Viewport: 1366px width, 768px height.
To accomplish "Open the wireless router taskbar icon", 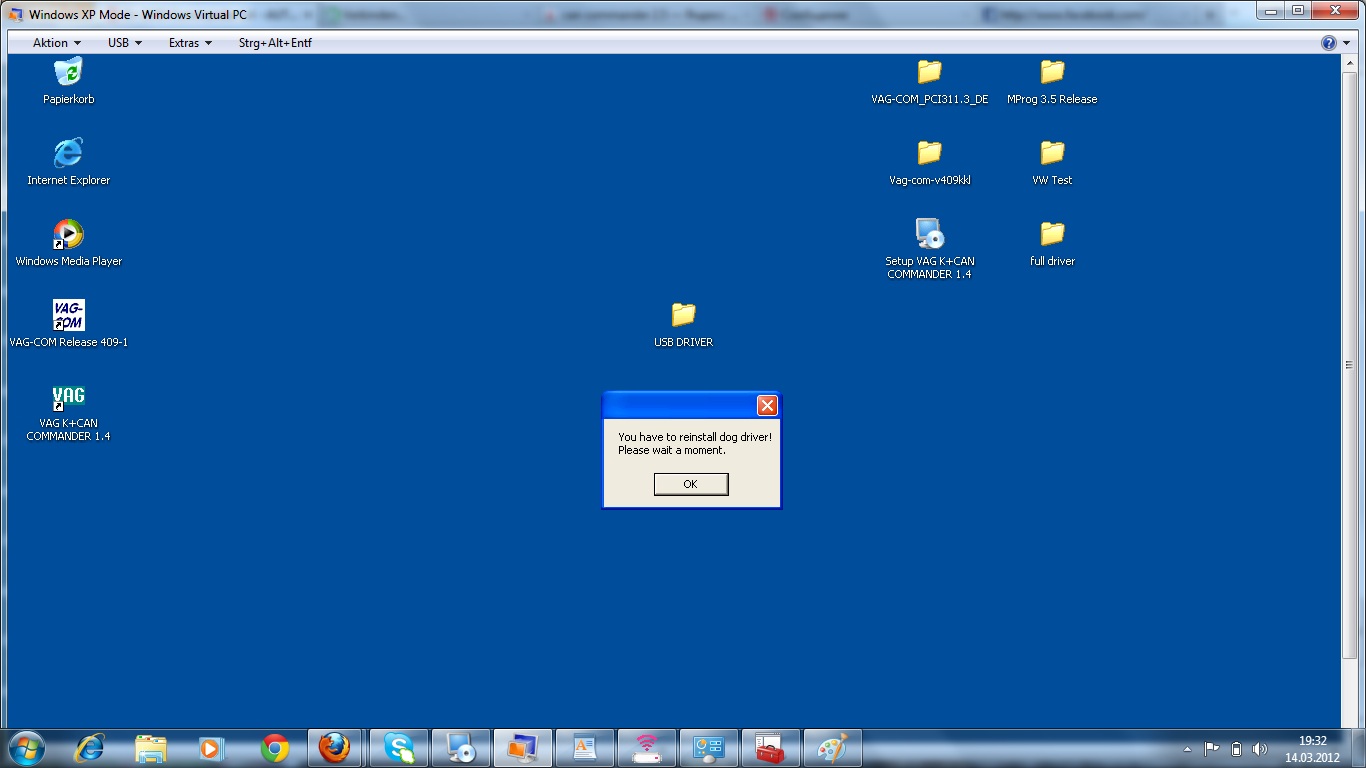I will 647,748.
